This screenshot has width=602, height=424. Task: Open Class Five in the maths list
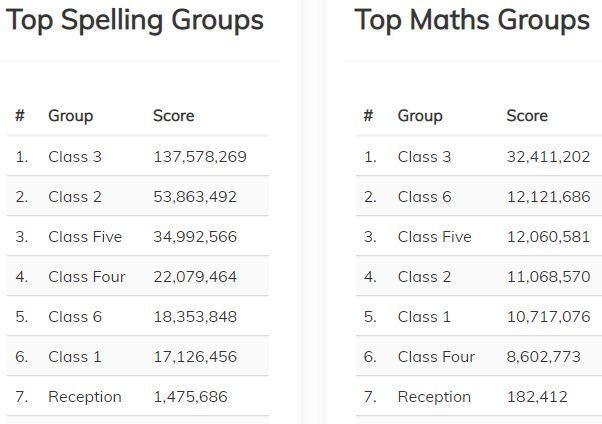(434, 237)
